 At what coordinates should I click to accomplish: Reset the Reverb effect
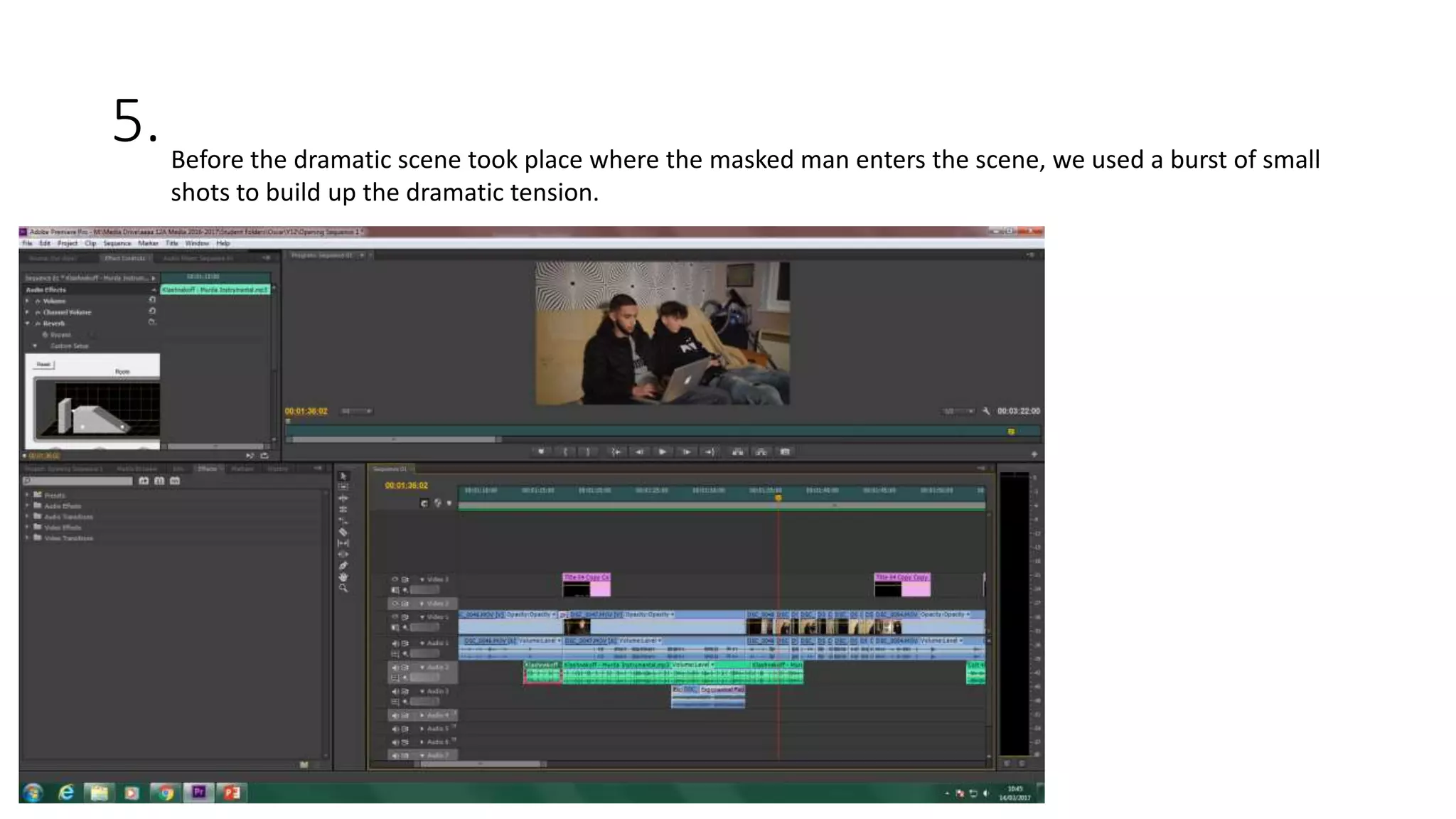tap(152, 323)
